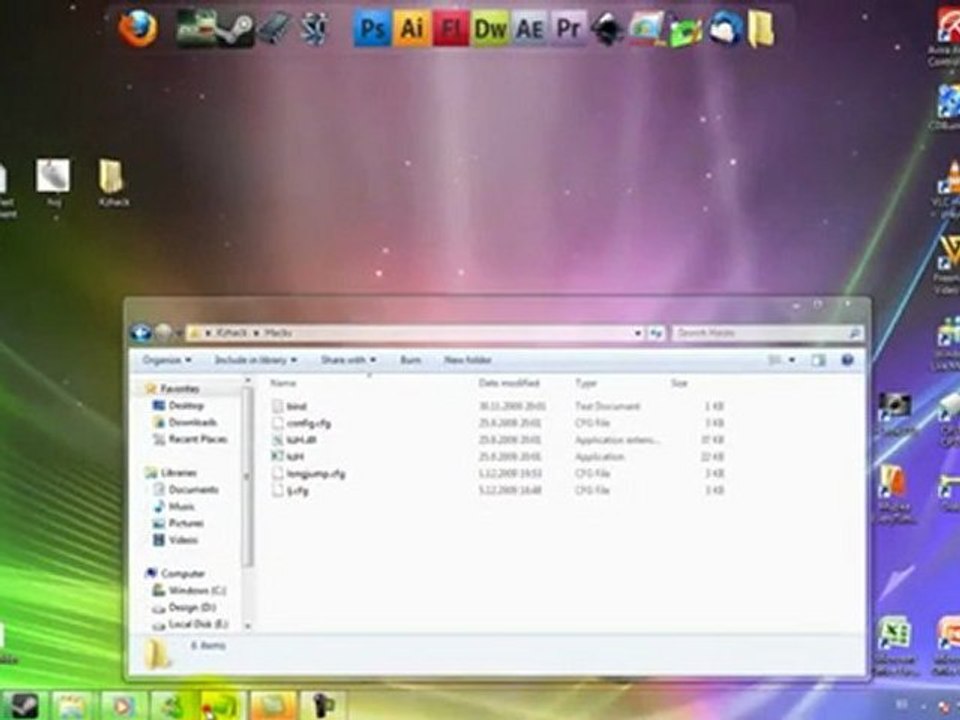Viewport: 960px width, 720px height.
Task: Click the orange folder taskbar button
Action: pyautogui.click(x=274, y=706)
